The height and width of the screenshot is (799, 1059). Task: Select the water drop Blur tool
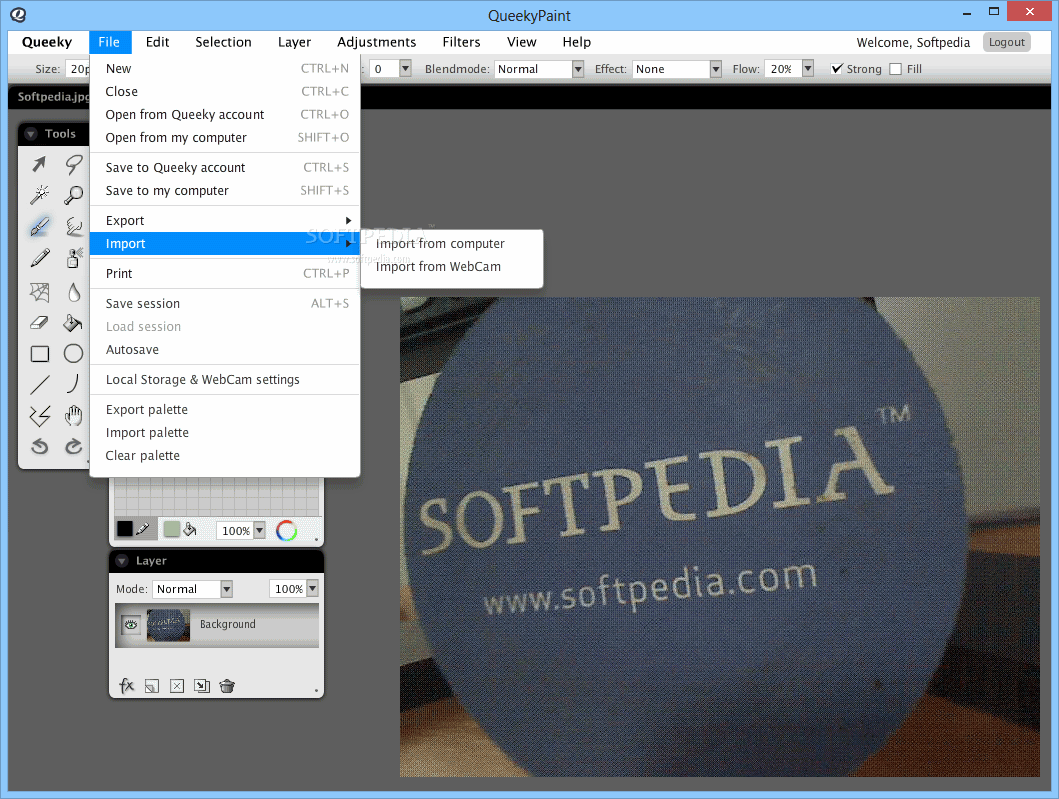74,292
